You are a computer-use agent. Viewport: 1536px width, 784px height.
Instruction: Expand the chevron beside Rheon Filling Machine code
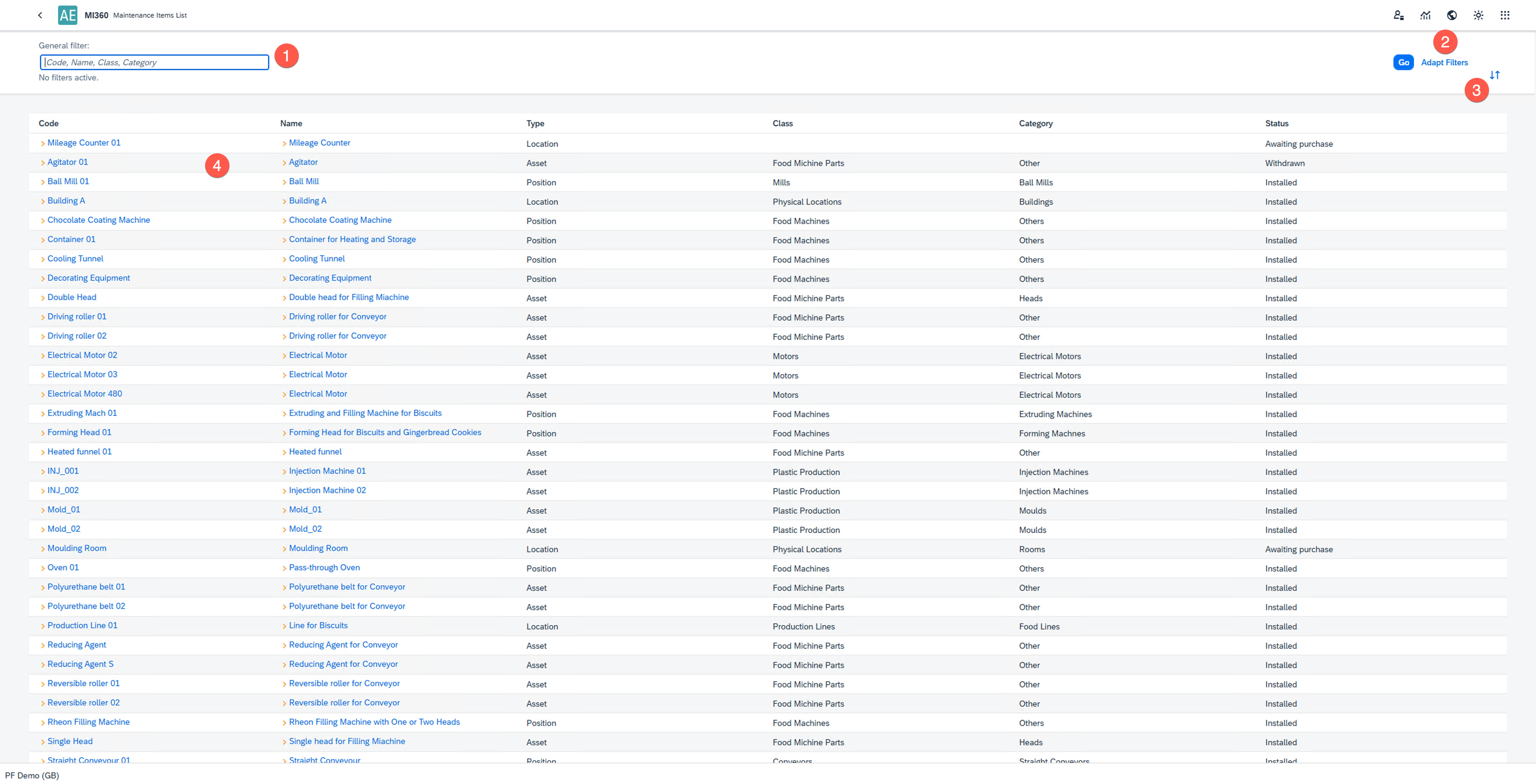[x=43, y=723]
